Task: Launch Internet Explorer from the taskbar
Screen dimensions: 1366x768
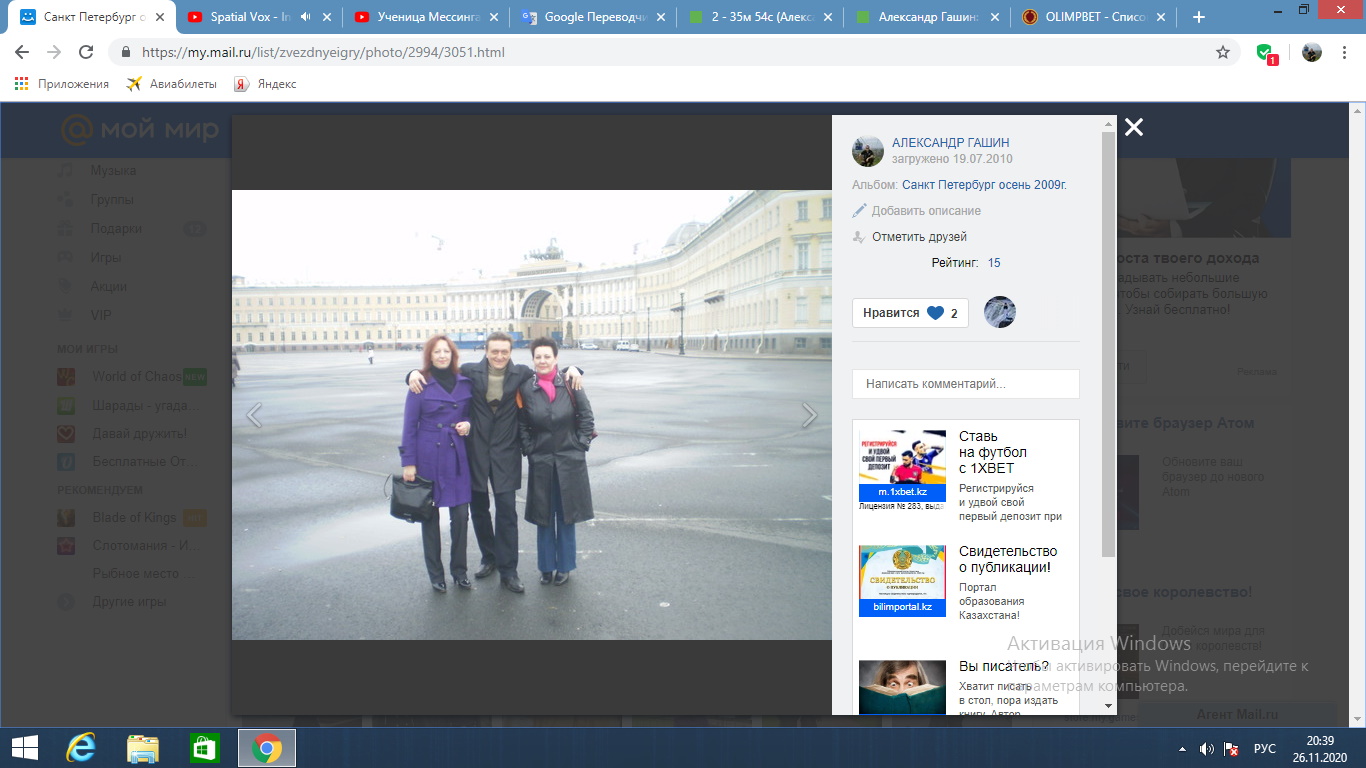Action: (x=80, y=748)
